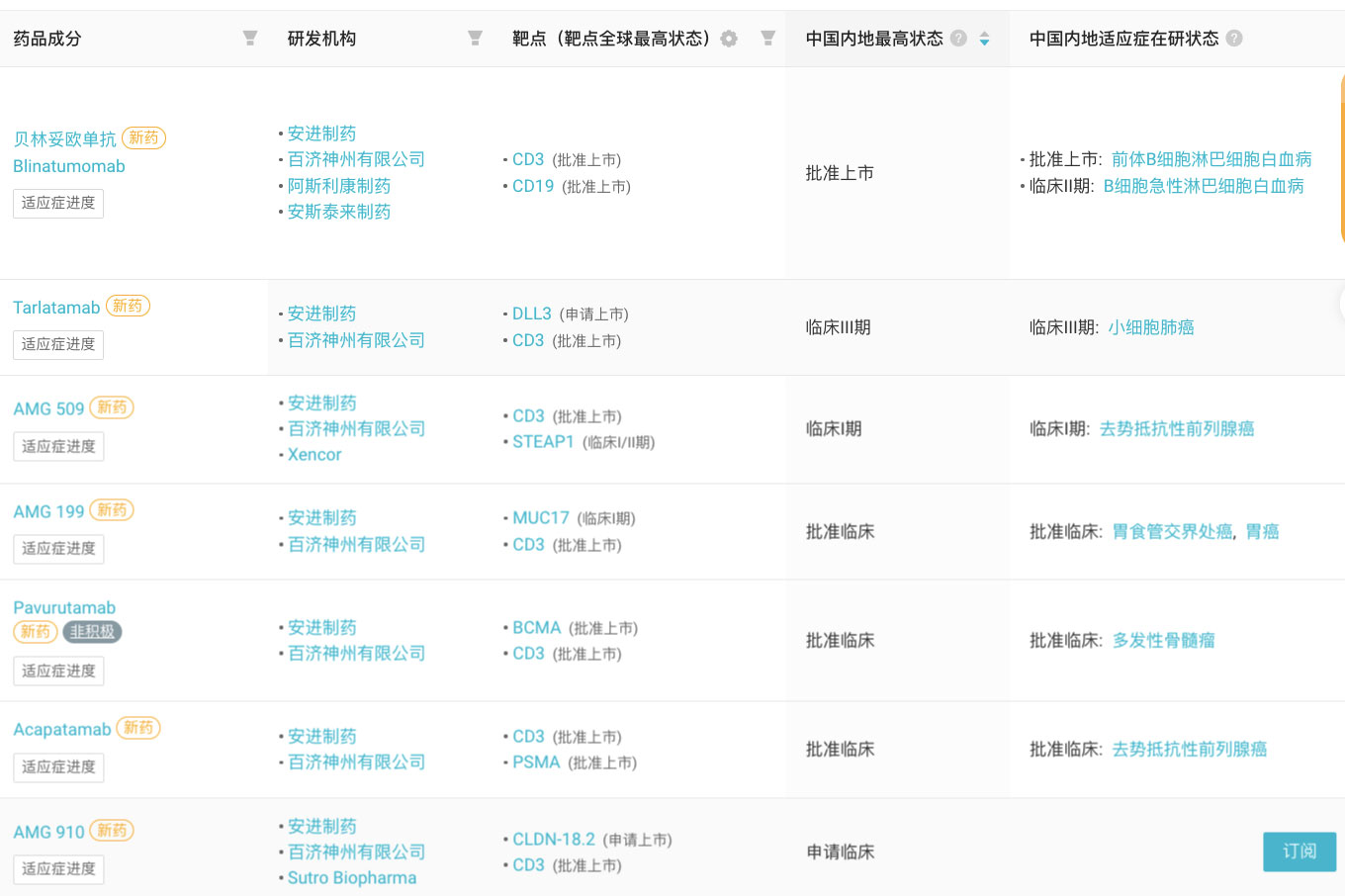Click 新药 tag on 贝林妥欧单抗

(x=143, y=138)
